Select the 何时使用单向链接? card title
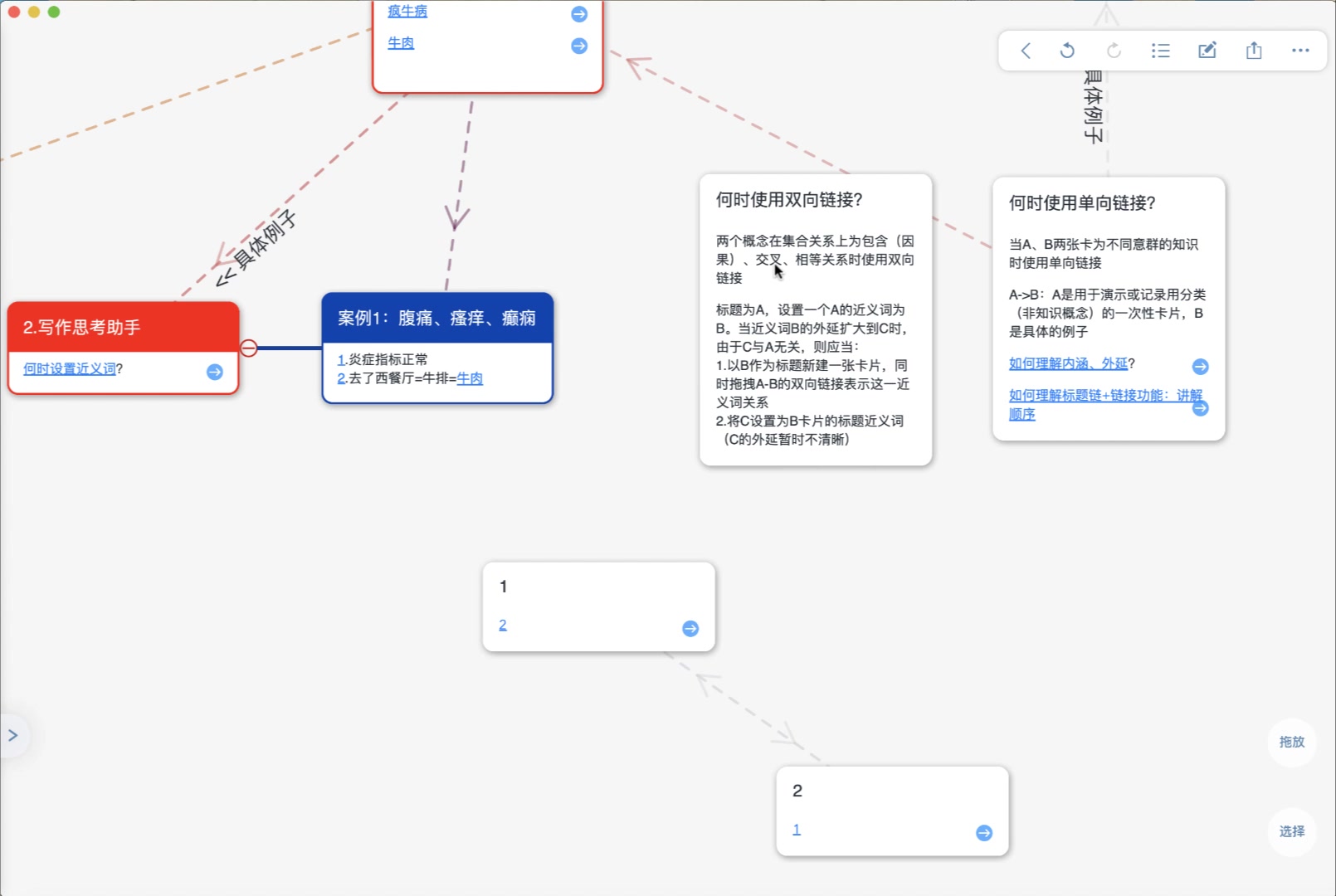1336x896 pixels. (x=1082, y=203)
